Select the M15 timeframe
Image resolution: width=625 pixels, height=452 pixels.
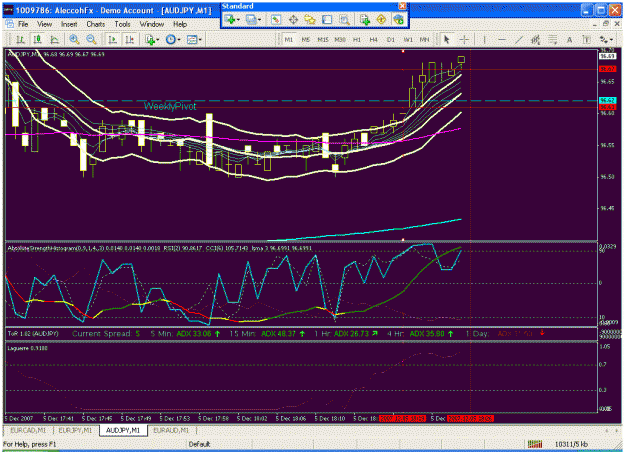point(323,39)
